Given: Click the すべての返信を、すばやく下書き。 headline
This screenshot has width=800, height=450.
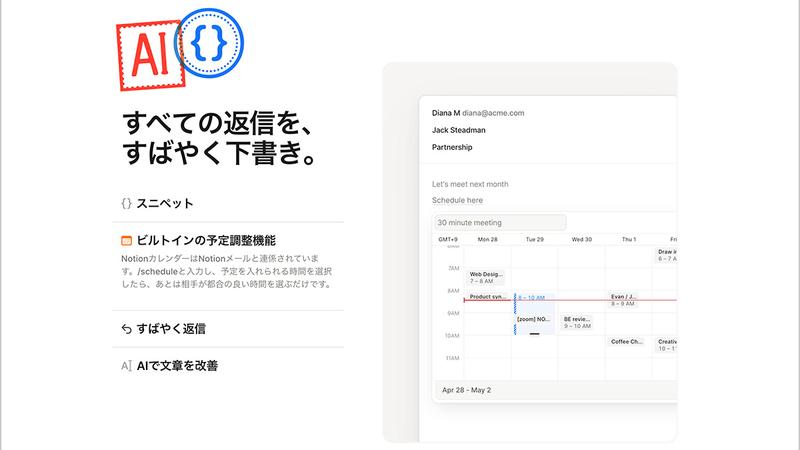Looking at the screenshot, I should (220, 138).
